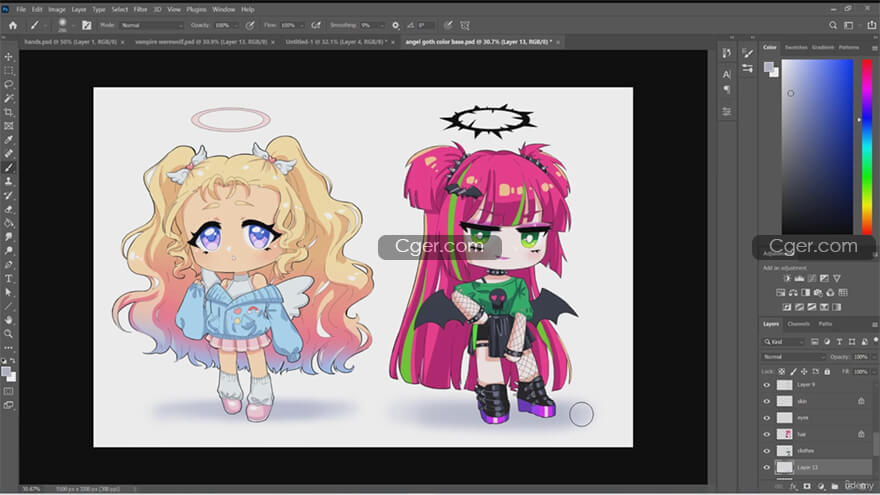Switch to the Swatches tab
The width and height of the screenshot is (880, 495).
796,48
